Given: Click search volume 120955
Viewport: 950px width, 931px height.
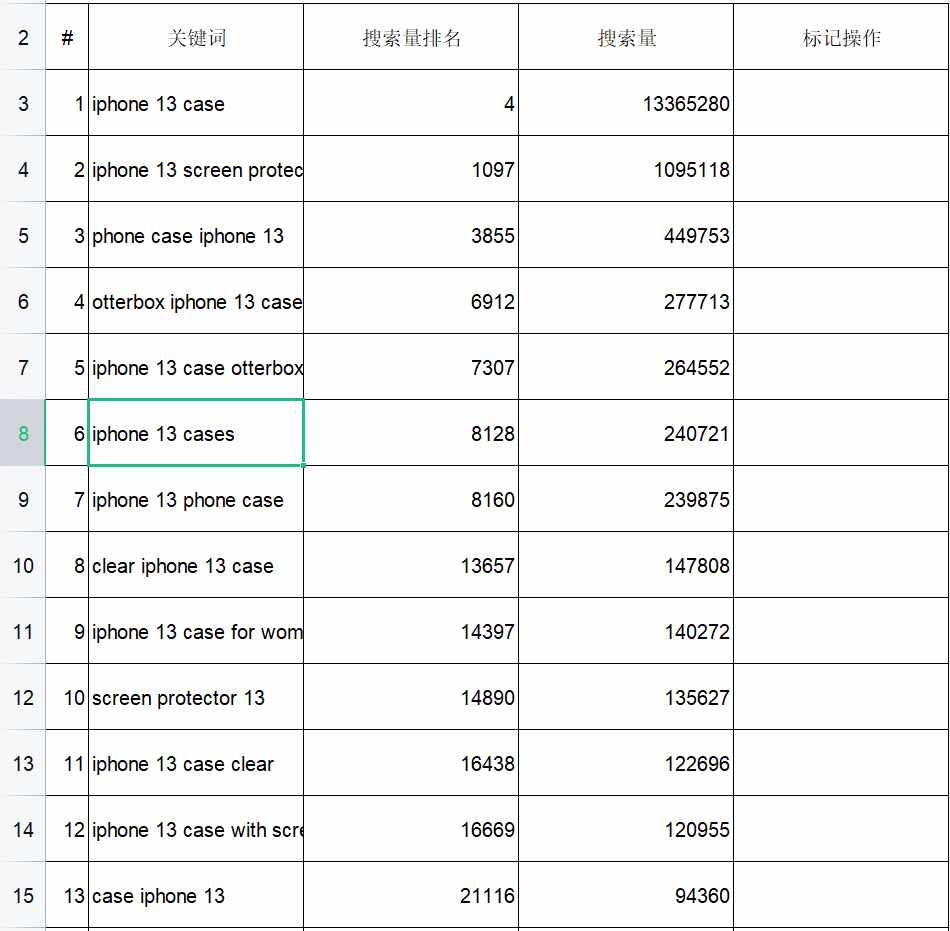Looking at the screenshot, I should point(626,829).
